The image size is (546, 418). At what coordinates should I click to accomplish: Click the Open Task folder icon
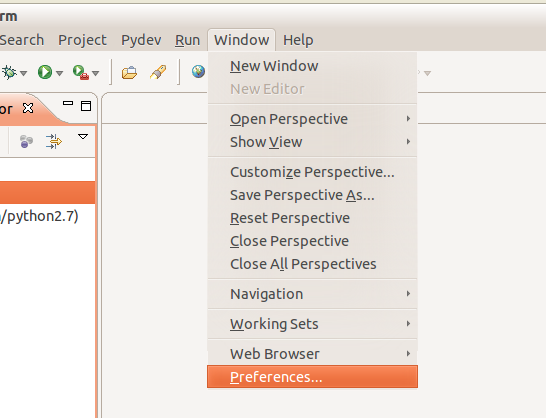pos(129,72)
